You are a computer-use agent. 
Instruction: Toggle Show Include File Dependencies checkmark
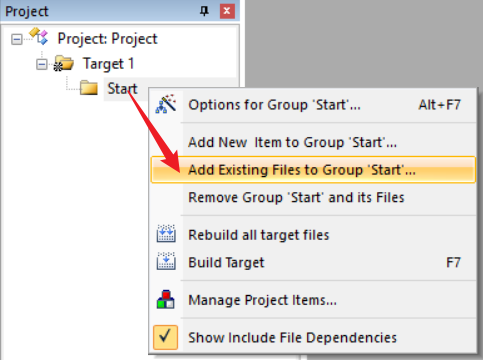[x=165, y=337]
